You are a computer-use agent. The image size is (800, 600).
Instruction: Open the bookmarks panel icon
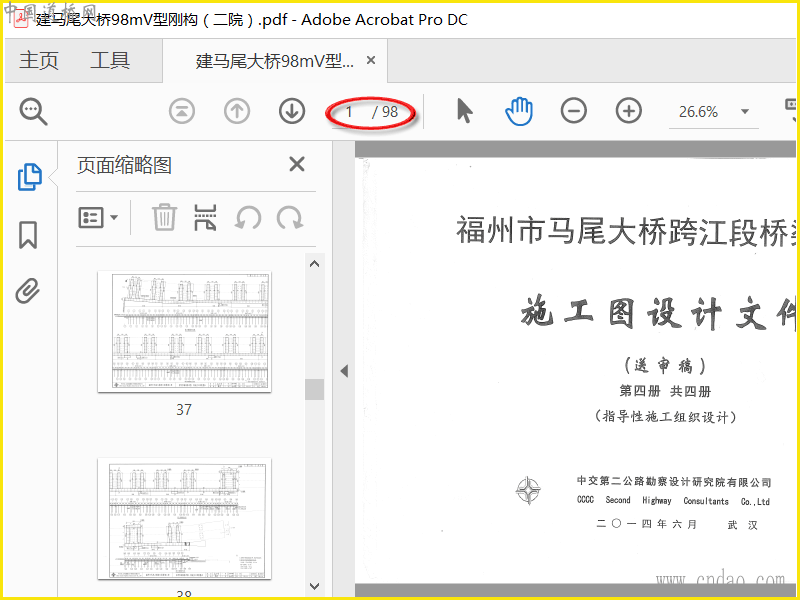point(28,235)
